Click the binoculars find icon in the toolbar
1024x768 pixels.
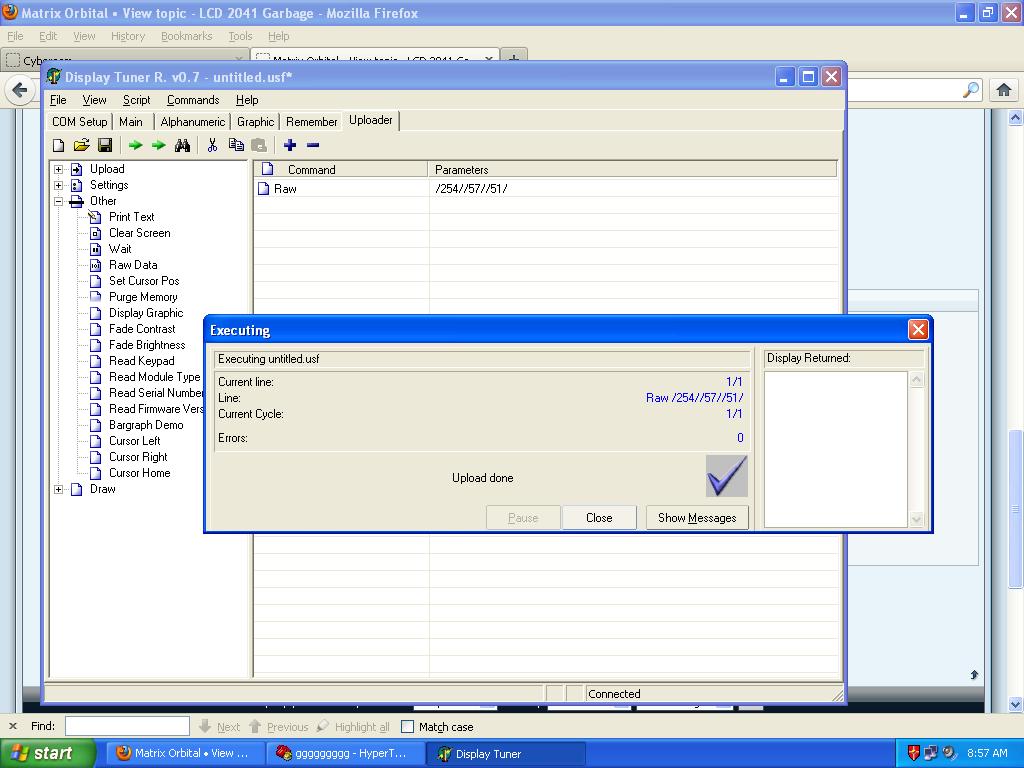182,145
